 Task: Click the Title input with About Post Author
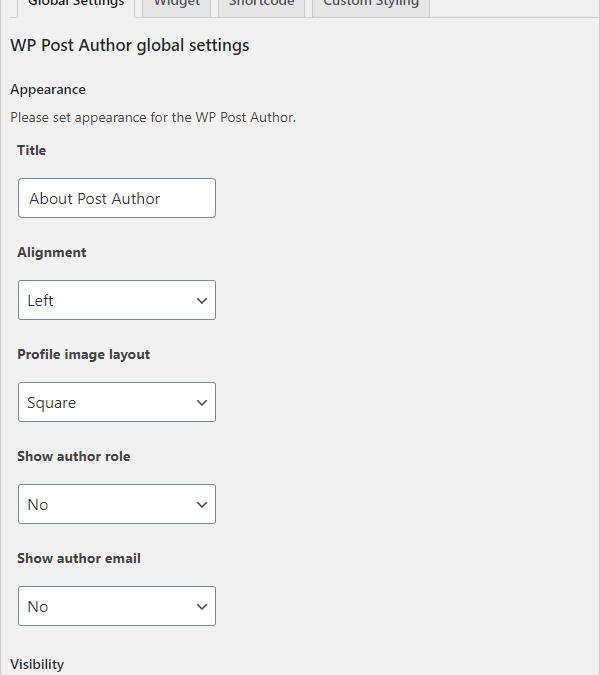pyautogui.click(x=117, y=198)
